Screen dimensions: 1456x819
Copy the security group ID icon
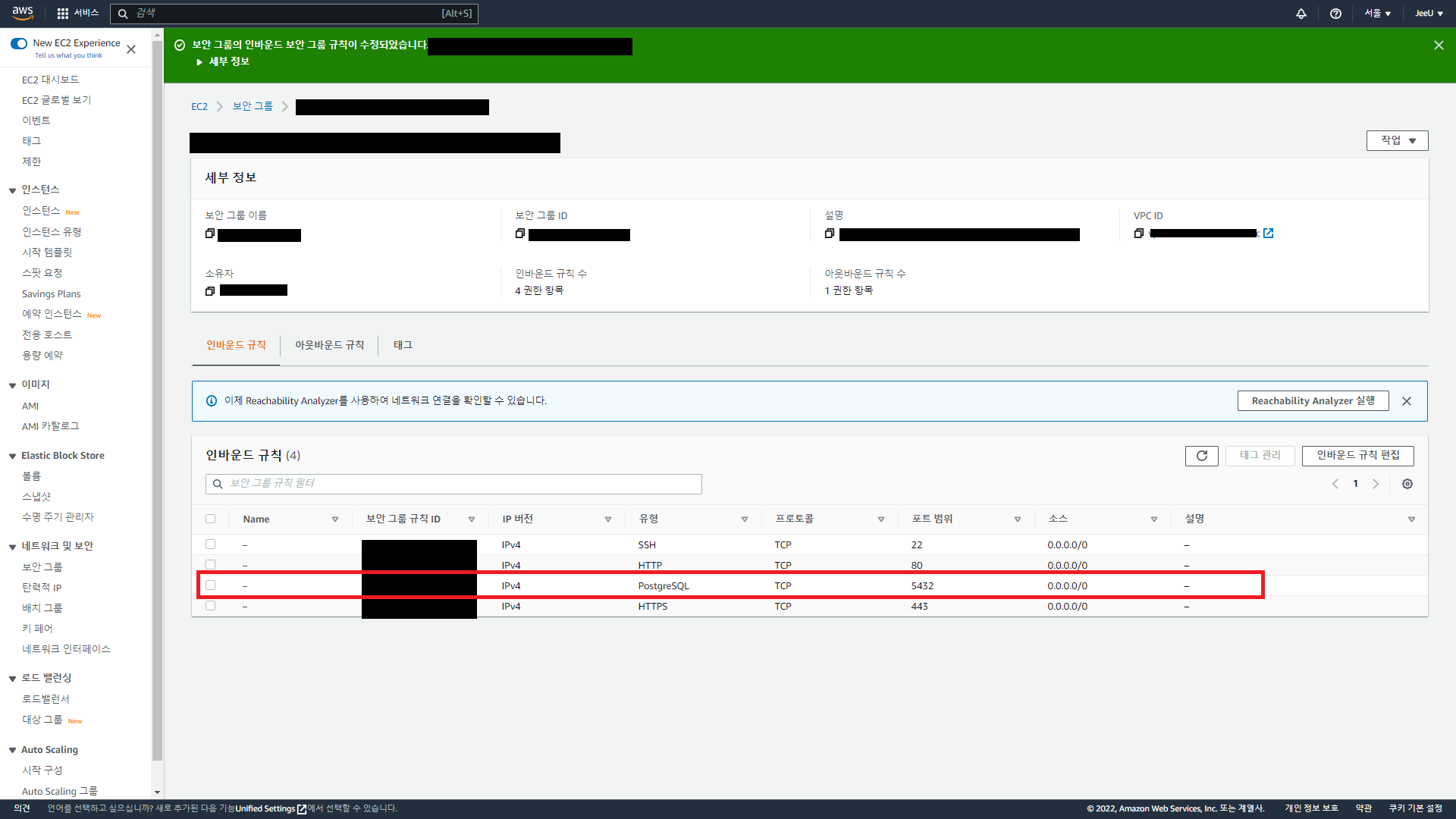520,234
